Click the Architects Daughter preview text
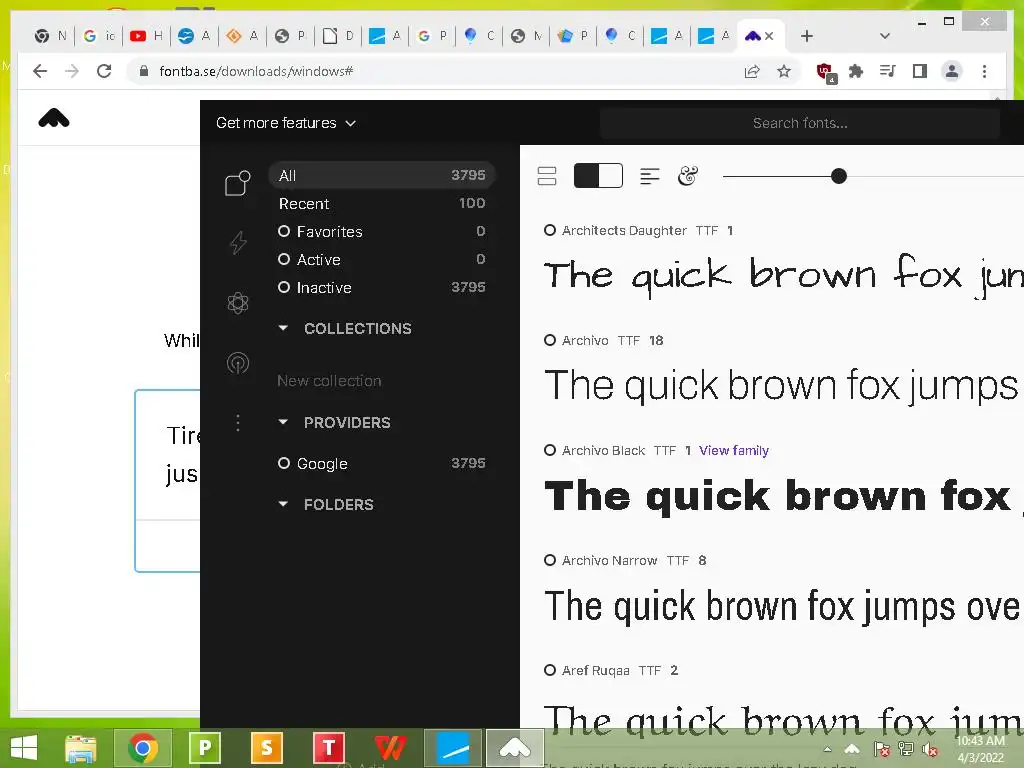1024x768 pixels. coord(784,275)
